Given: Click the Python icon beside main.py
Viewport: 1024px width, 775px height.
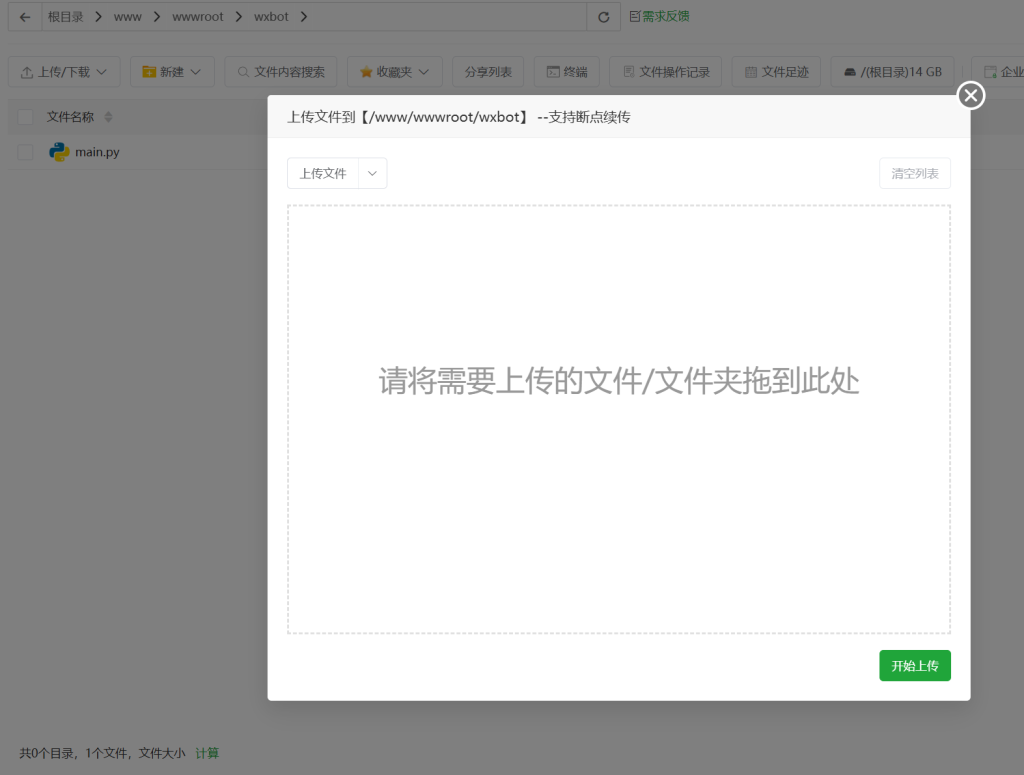Looking at the screenshot, I should pos(59,152).
